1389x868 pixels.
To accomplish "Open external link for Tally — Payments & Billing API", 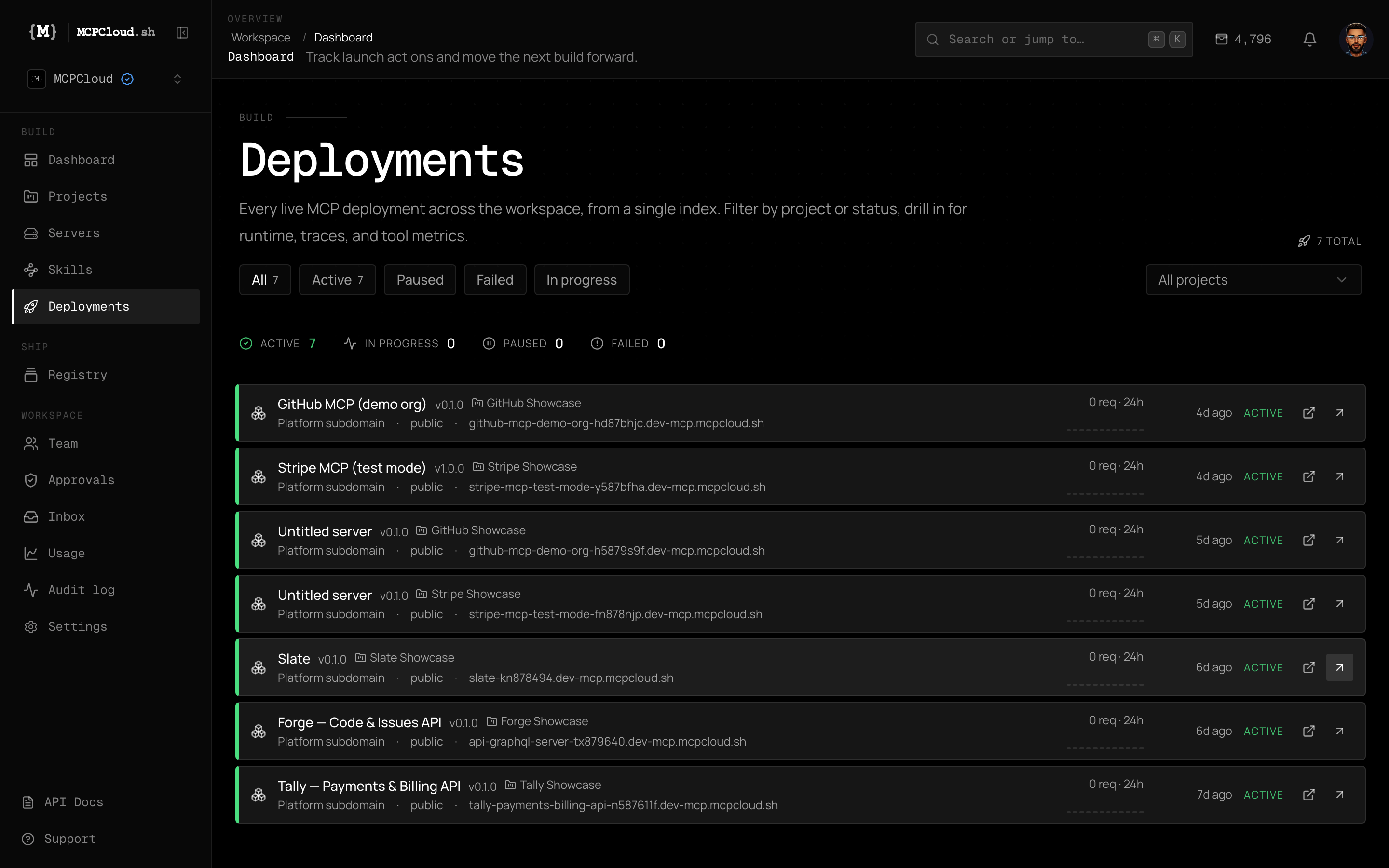I will point(1308,795).
